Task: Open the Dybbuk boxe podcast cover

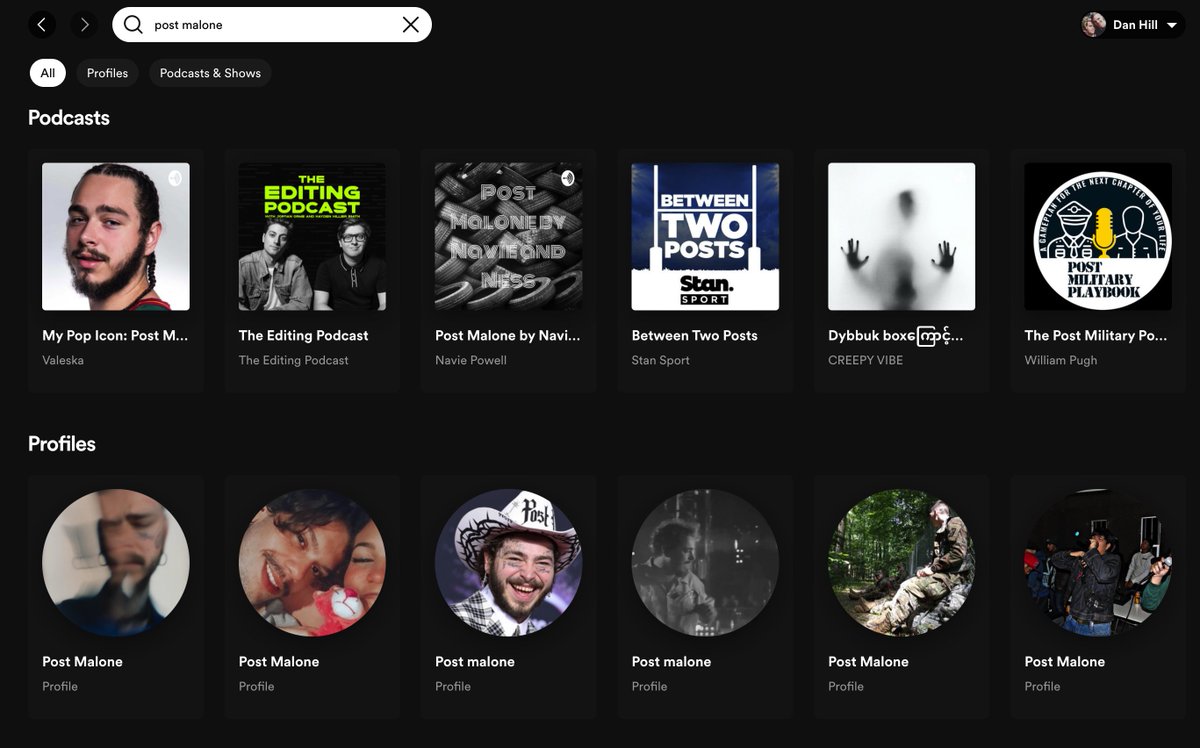Action: coord(902,237)
